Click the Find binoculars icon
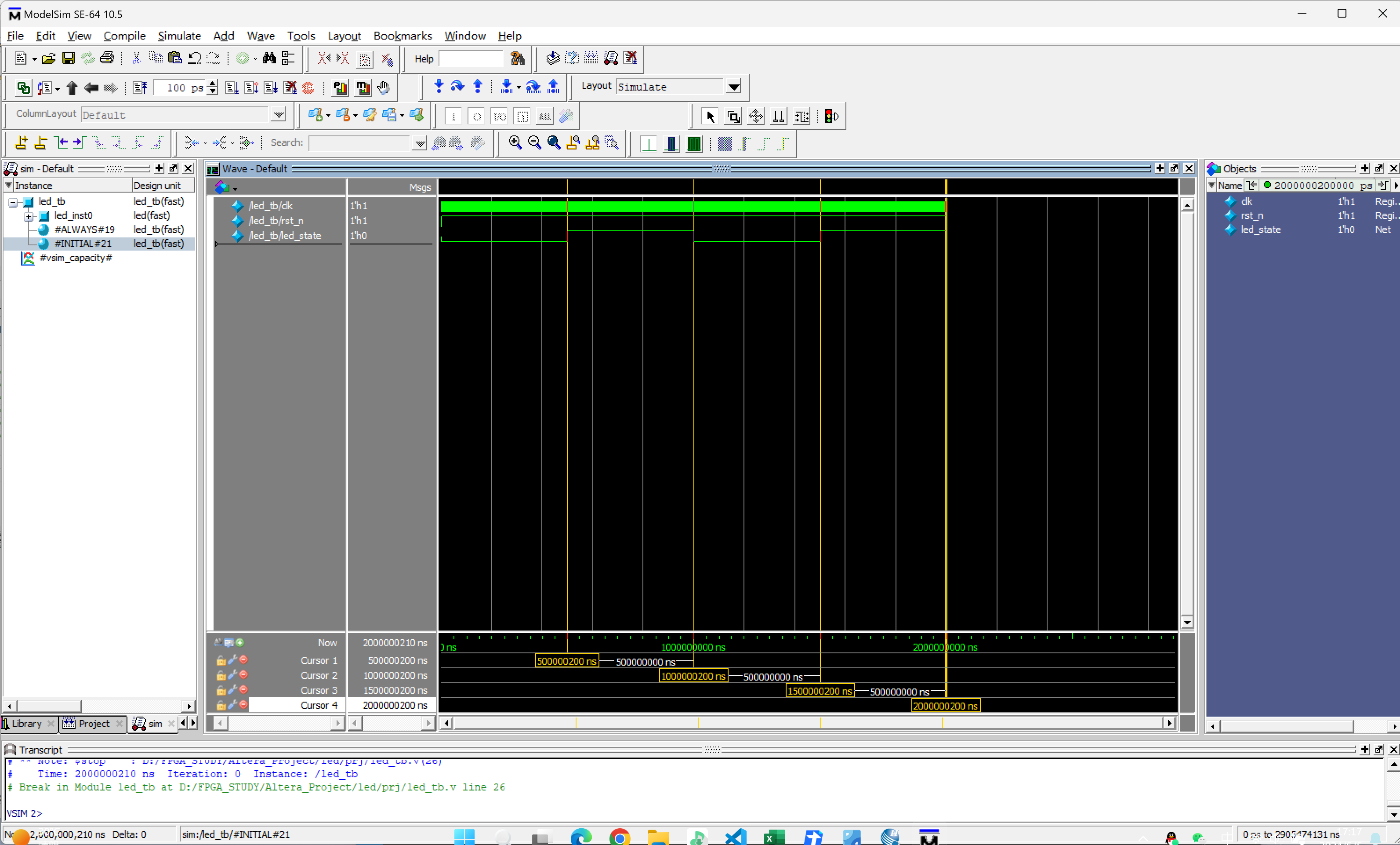 pyautogui.click(x=269, y=58)
